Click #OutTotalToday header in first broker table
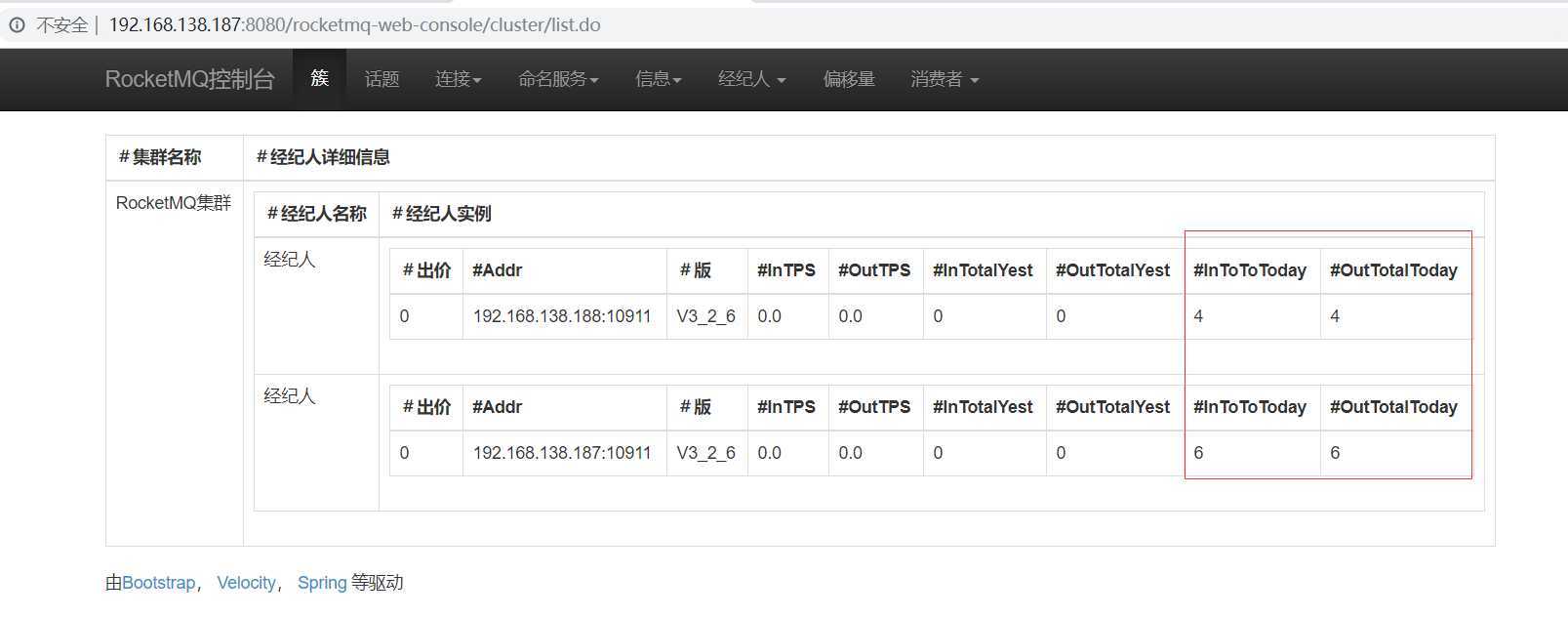This screenshot has width=1568, height=617. pyautogui.click(x=1393, y=270)
